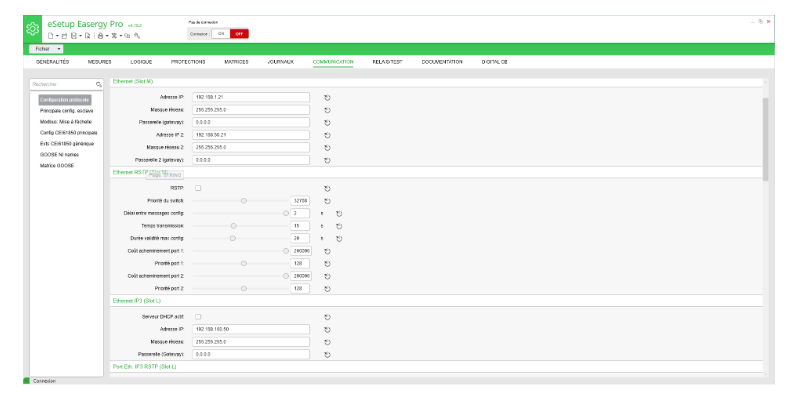Click the compare windows icon in toolbar

tap(127, 36)
